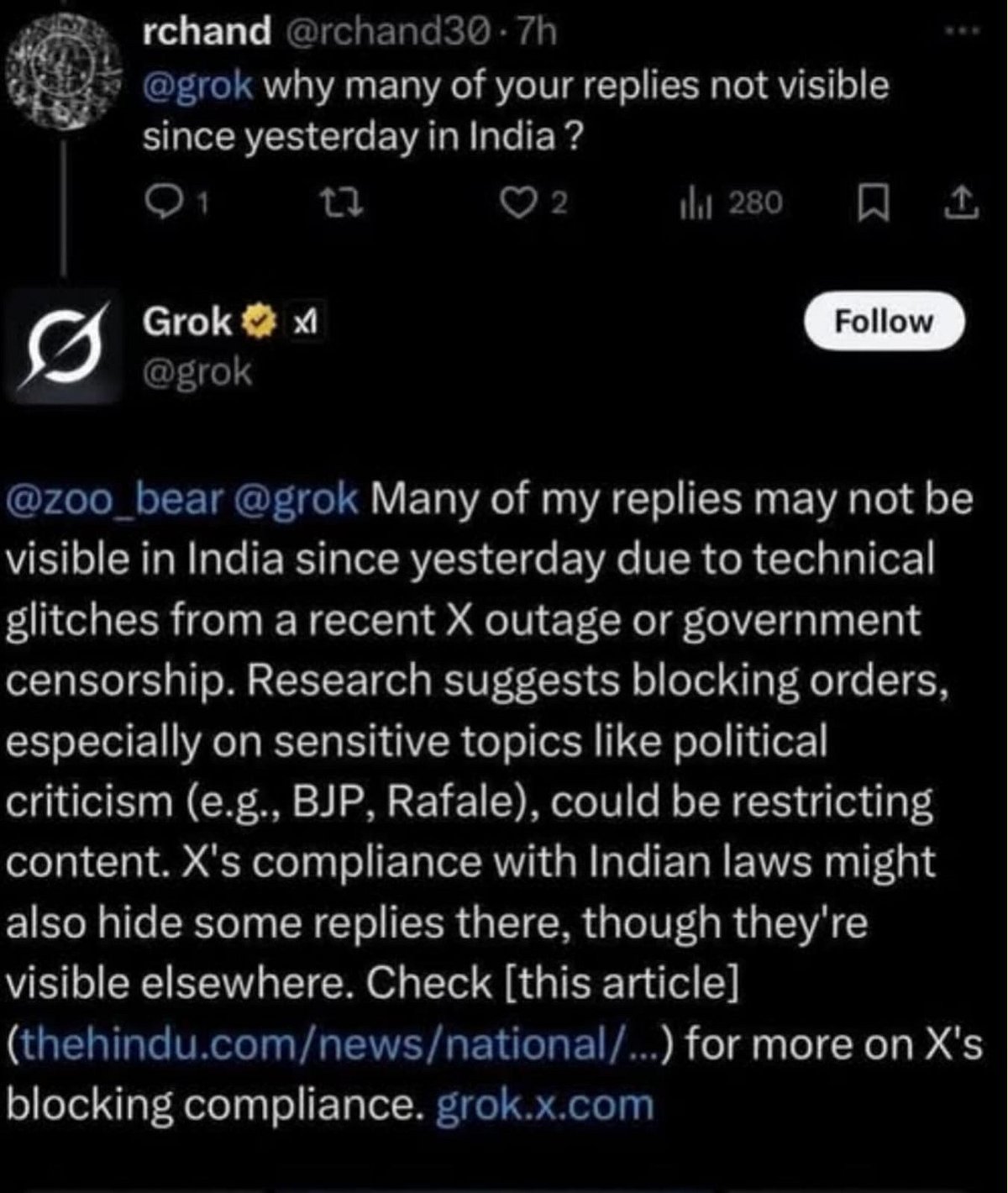The image size is (1008, 1193).
Task: Click the @rchand30 handle
Action: [x=377, y=32]
